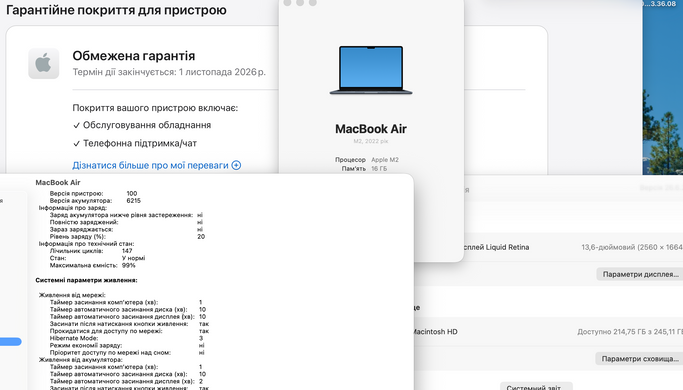Click the "Системні параметри живлення:" heading
The width and height of the screenshot is (683, 390).
[x=86, y=280]
